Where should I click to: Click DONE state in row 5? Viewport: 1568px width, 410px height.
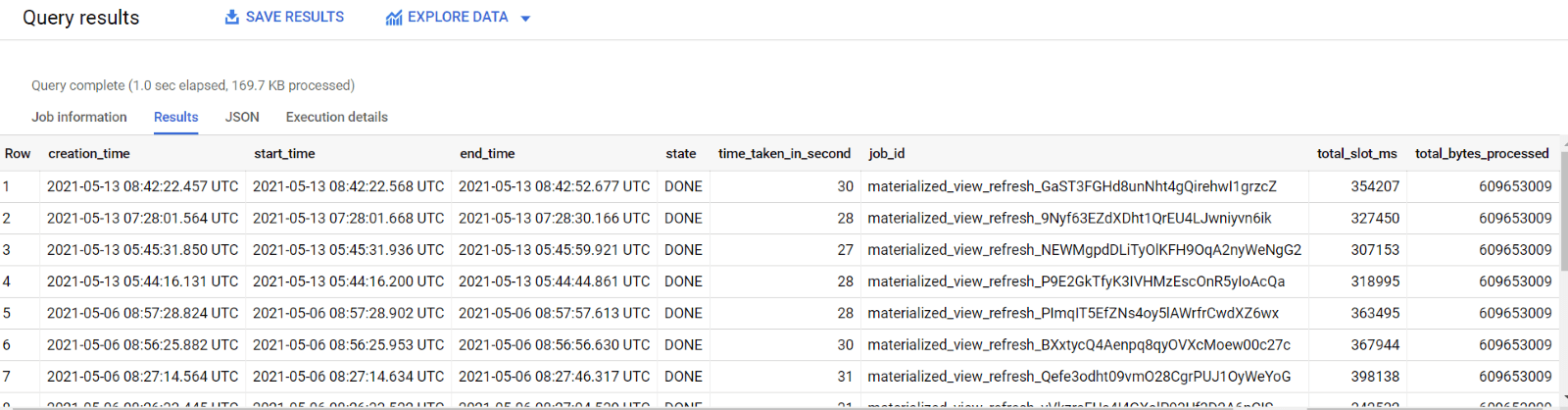click(x=683, y=313)
